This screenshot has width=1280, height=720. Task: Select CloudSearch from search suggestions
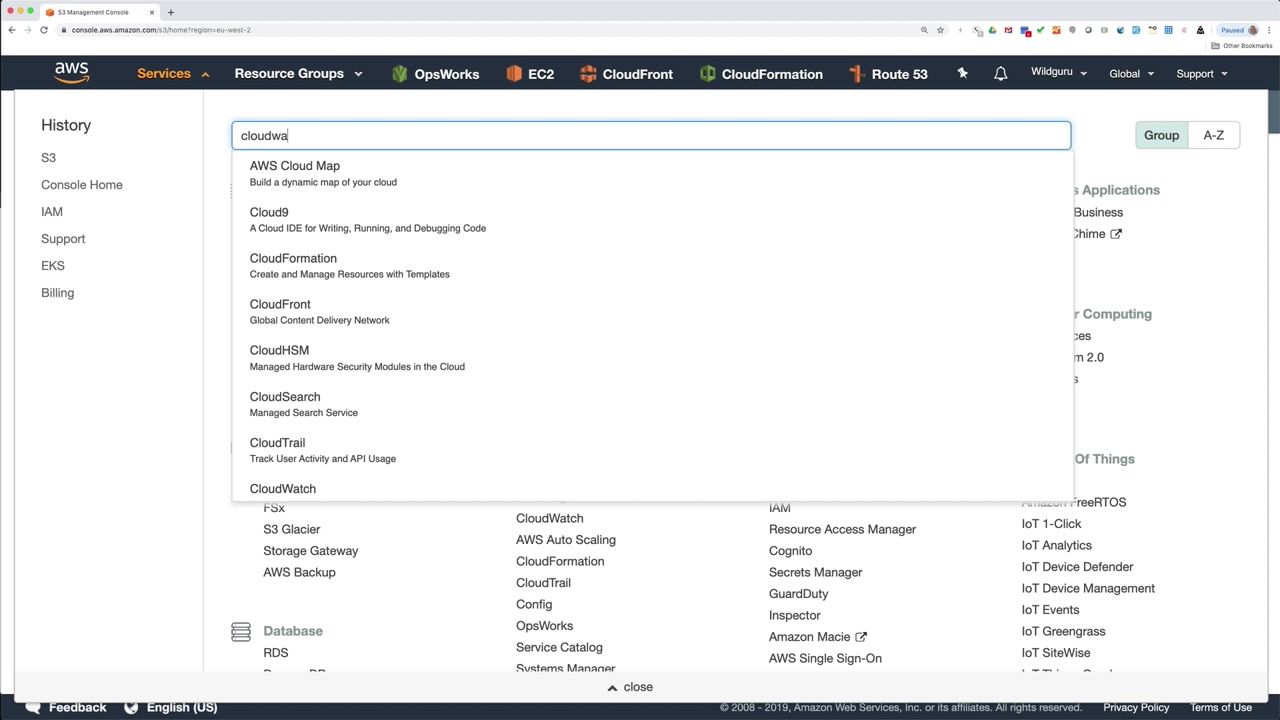[x=652, y=404]
